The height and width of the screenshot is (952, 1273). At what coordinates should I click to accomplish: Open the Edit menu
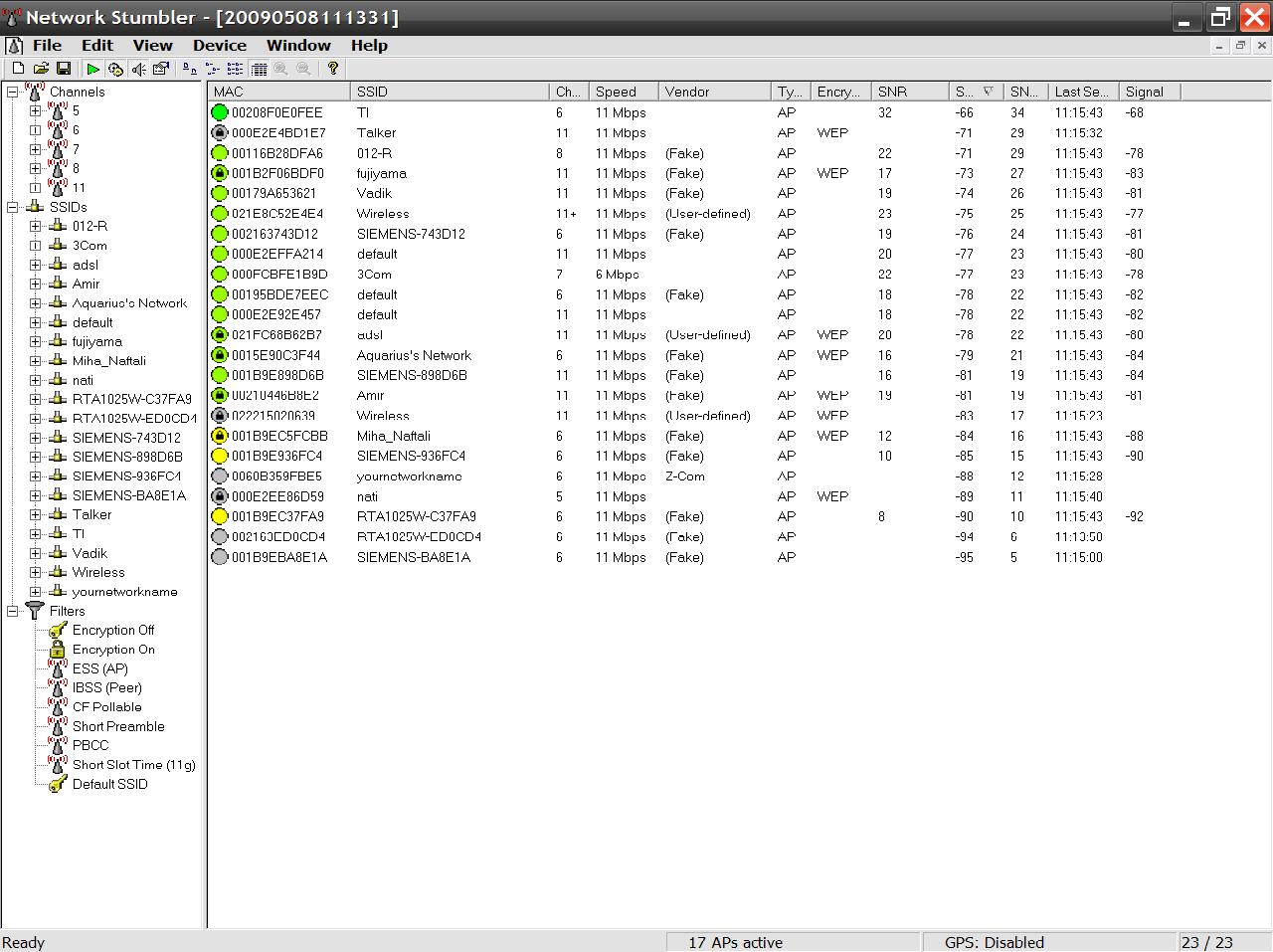coord(97,46)
